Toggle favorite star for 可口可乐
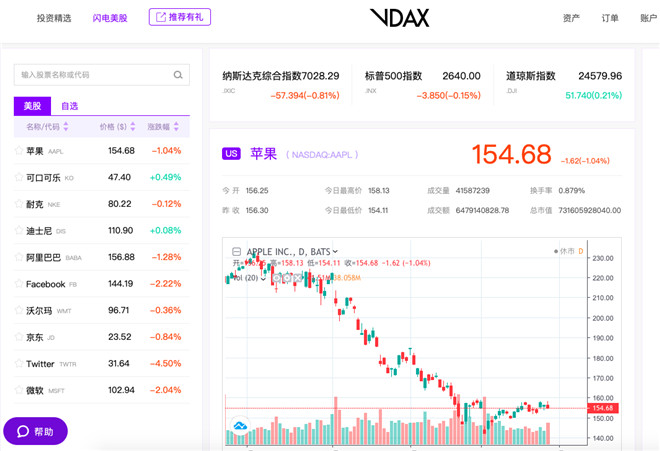This screenshot has height=451, width=660. pyautogui.click(x=18, y=178)
